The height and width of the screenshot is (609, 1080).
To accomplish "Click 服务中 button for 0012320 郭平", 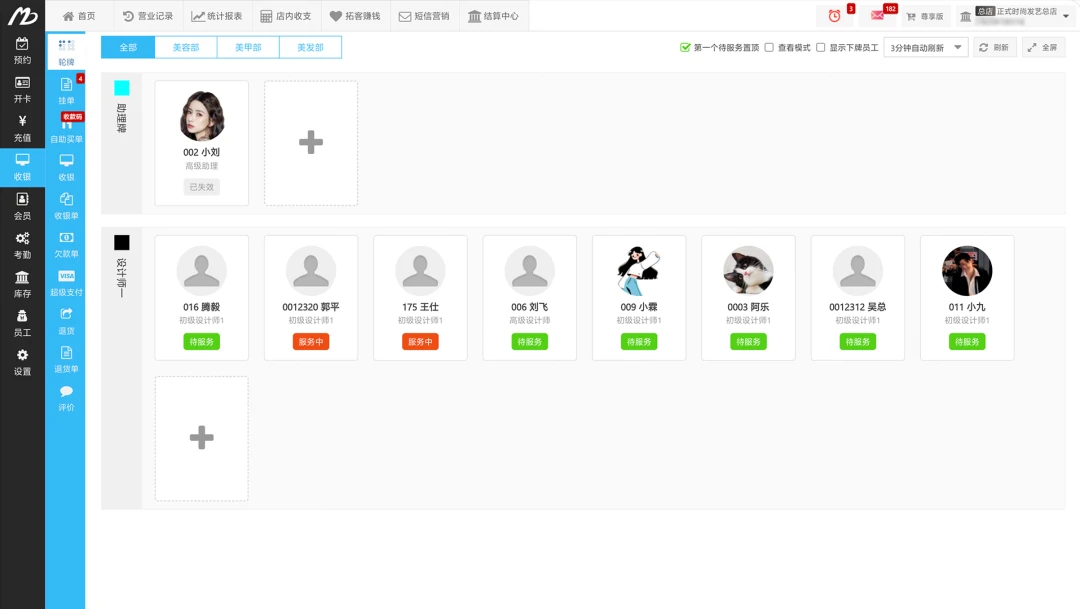I will pos(311,342).
